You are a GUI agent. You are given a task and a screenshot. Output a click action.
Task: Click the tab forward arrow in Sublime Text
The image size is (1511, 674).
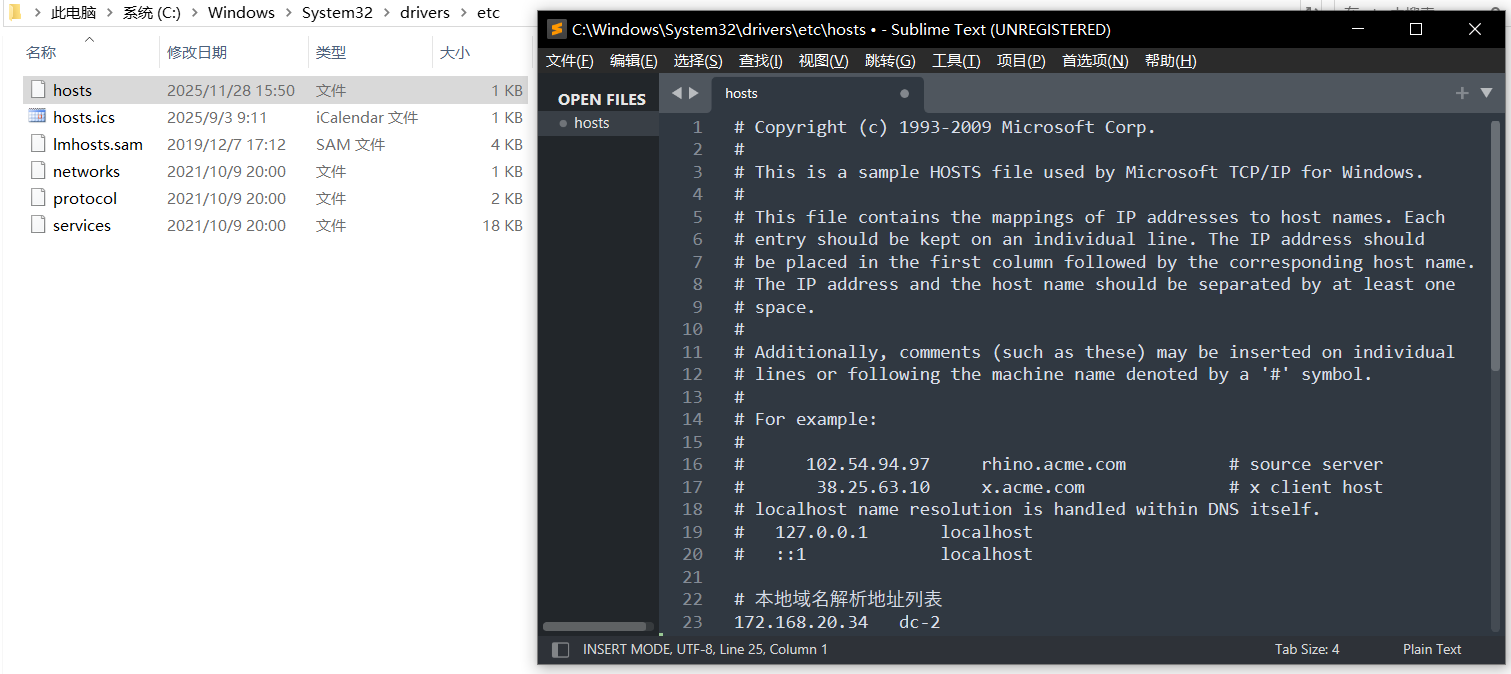pyautogui.click(x=694, y=93)
